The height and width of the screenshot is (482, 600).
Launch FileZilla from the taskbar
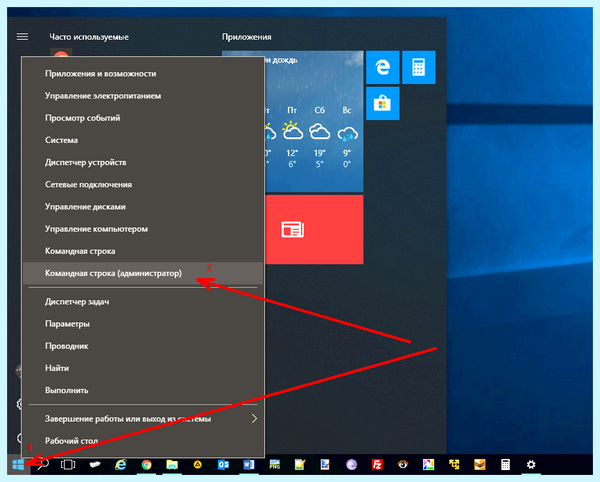click(377, 464)
